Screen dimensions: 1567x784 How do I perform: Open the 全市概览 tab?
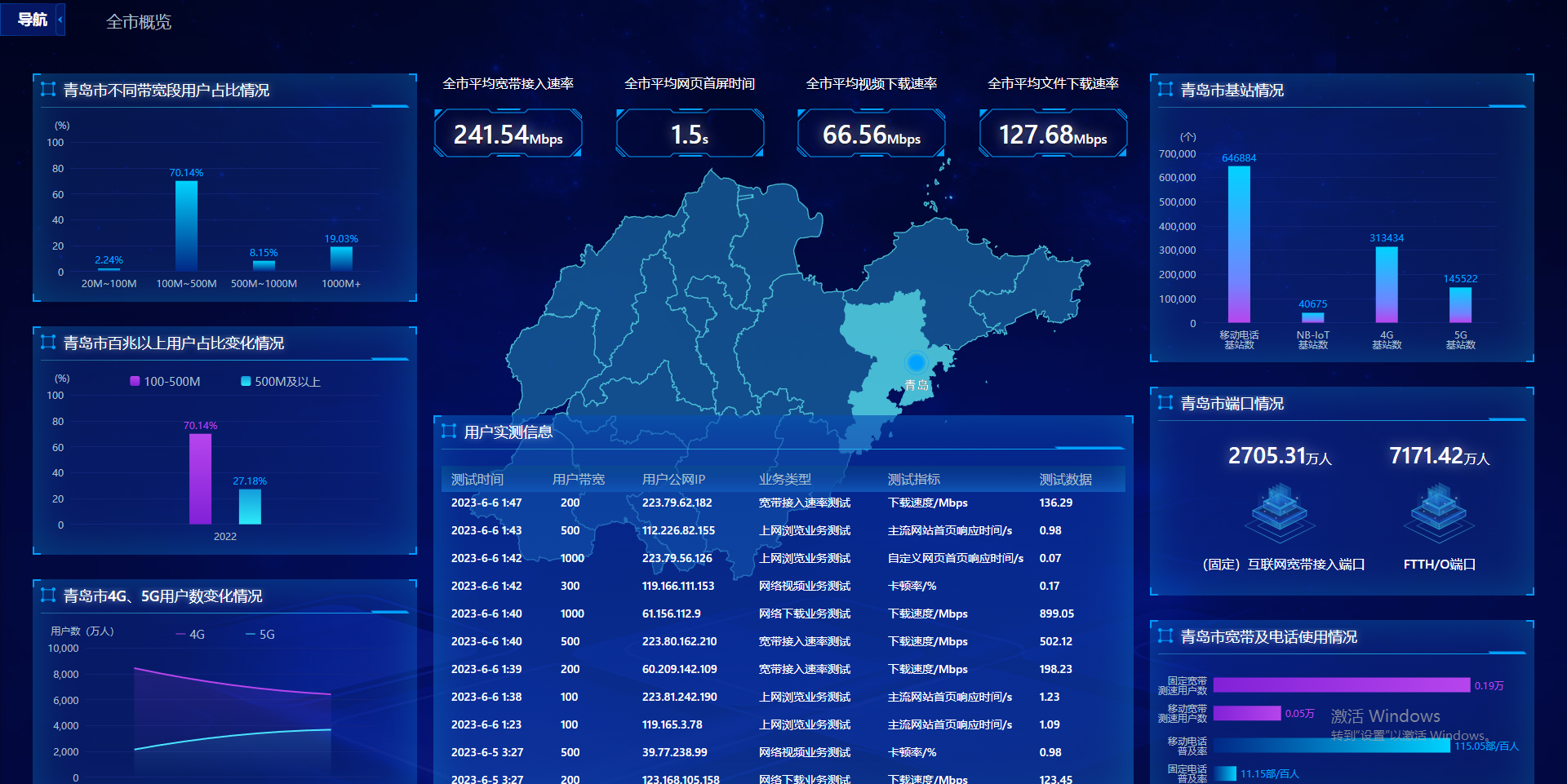(x=139, y=22)
